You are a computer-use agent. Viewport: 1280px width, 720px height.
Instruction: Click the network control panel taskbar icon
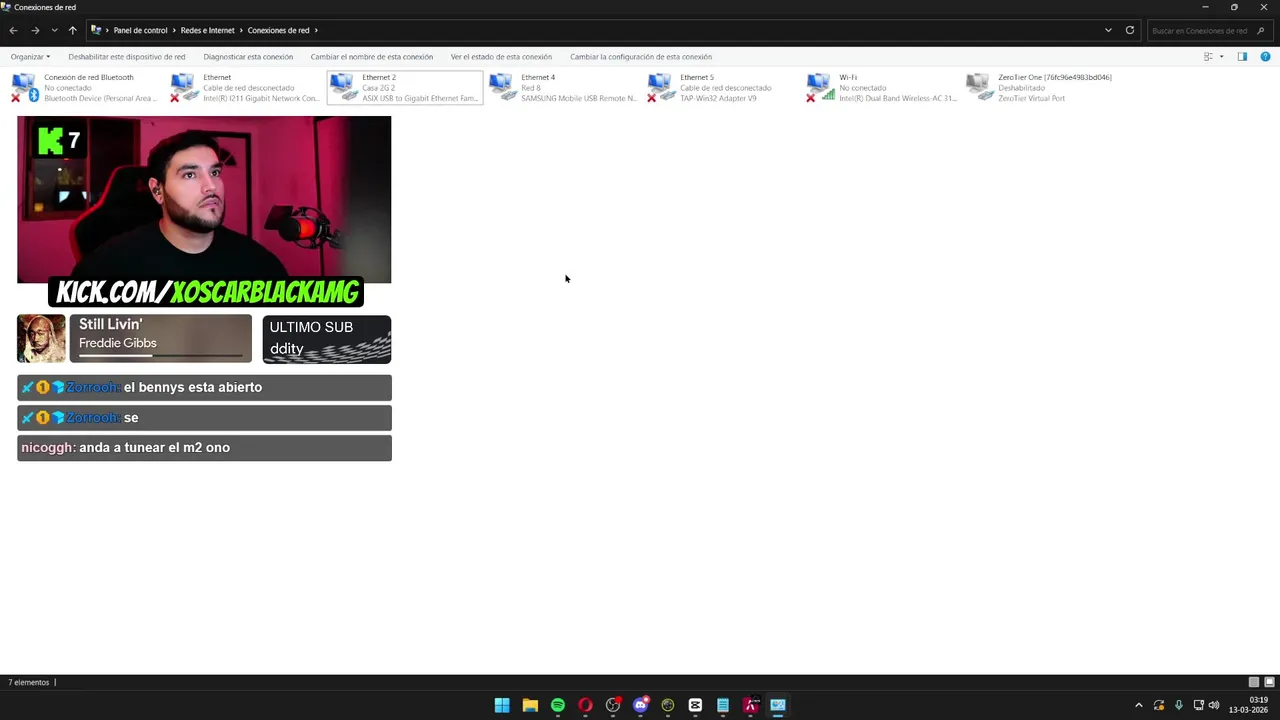tap(778, 705)
